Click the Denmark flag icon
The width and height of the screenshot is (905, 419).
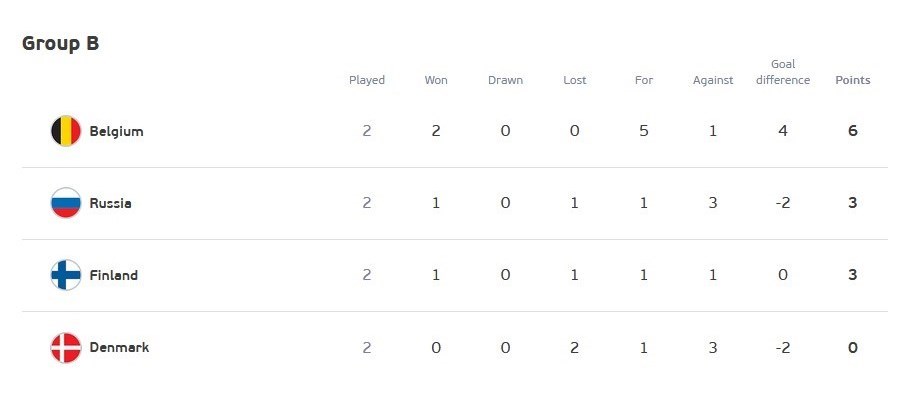point(66,347)
